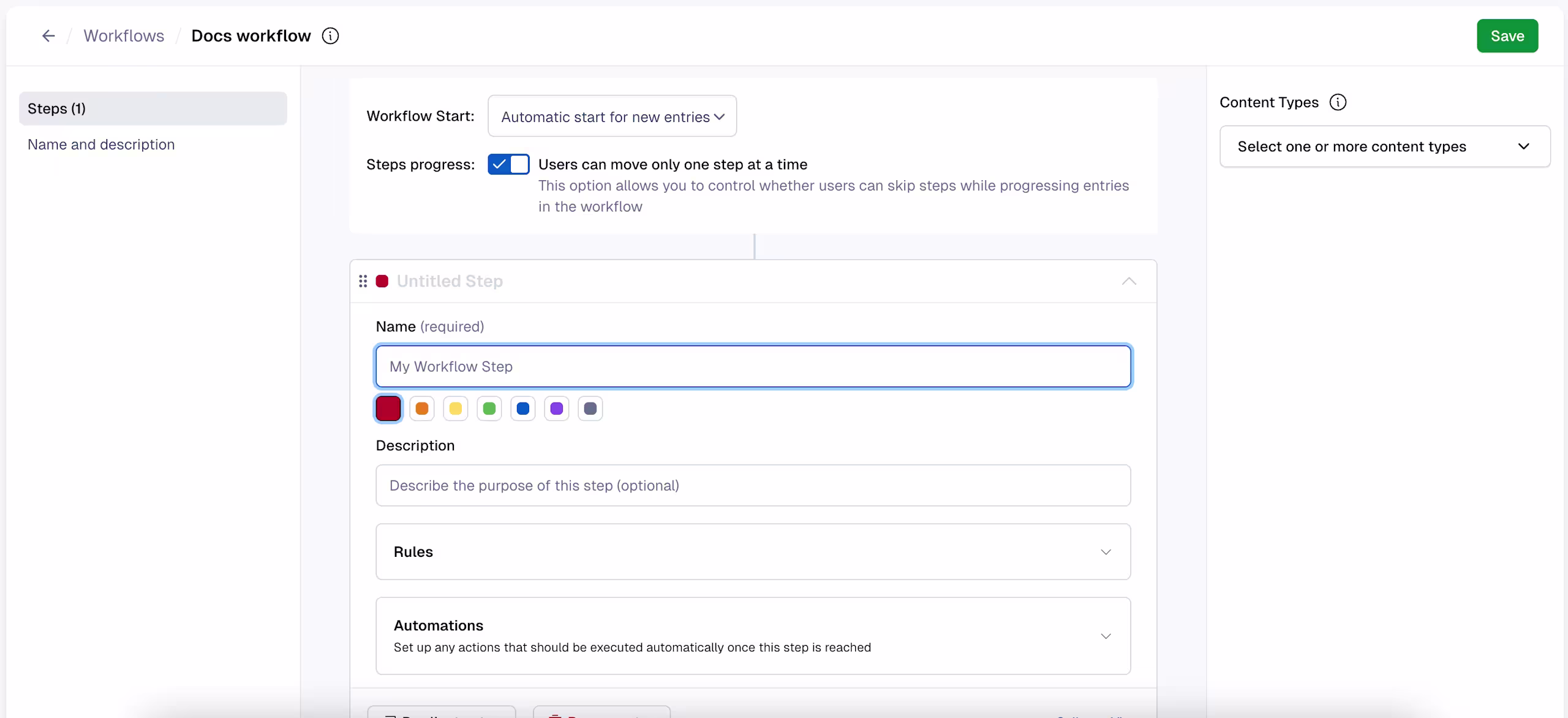Click the Untitled Step title text
Viewport: 1568px width, 718px height.
[x=450, y=281]
